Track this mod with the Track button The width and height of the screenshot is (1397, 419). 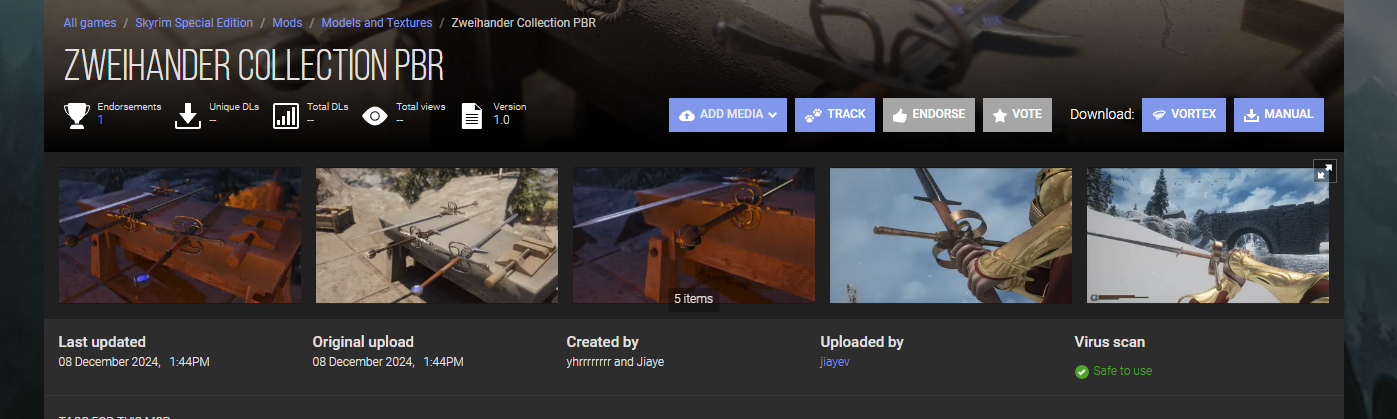point(836,115)
